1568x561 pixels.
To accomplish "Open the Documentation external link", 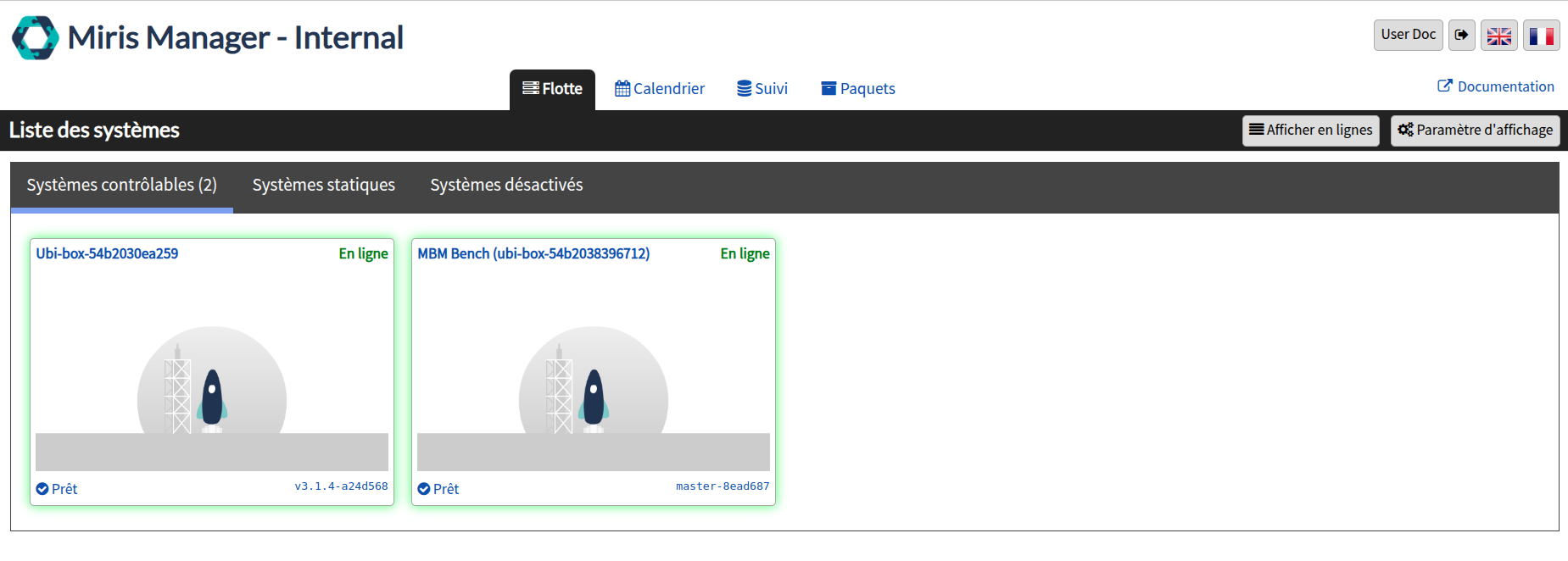I will coord(1496,86).
